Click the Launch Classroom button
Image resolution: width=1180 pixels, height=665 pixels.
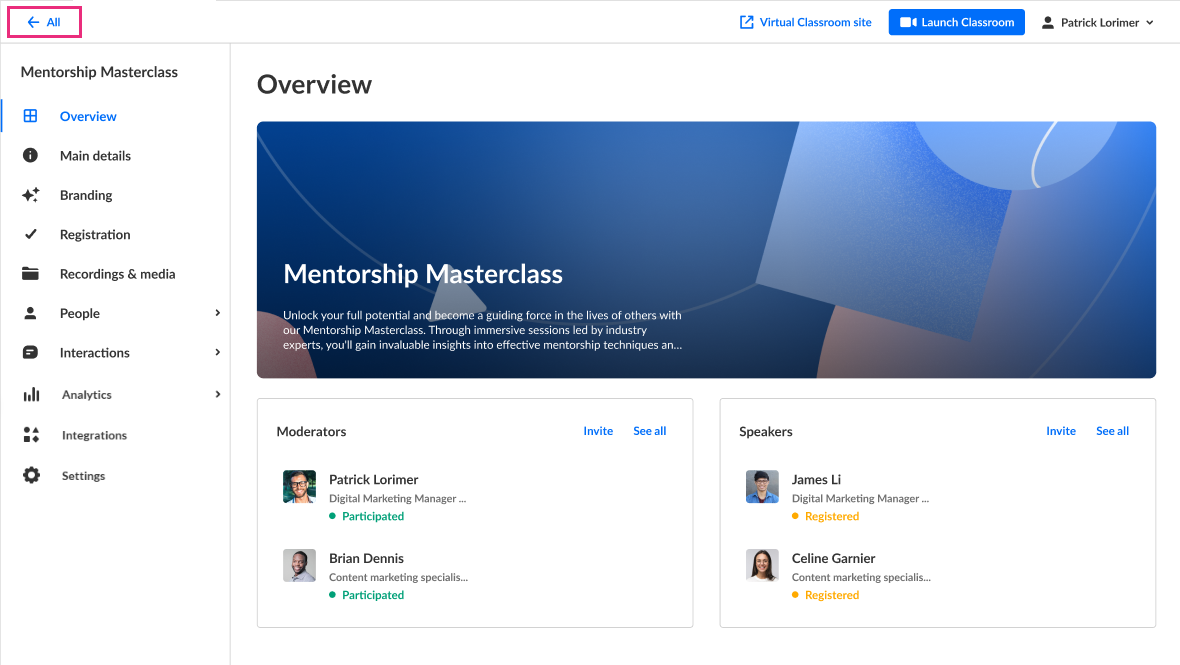(956, 22)
